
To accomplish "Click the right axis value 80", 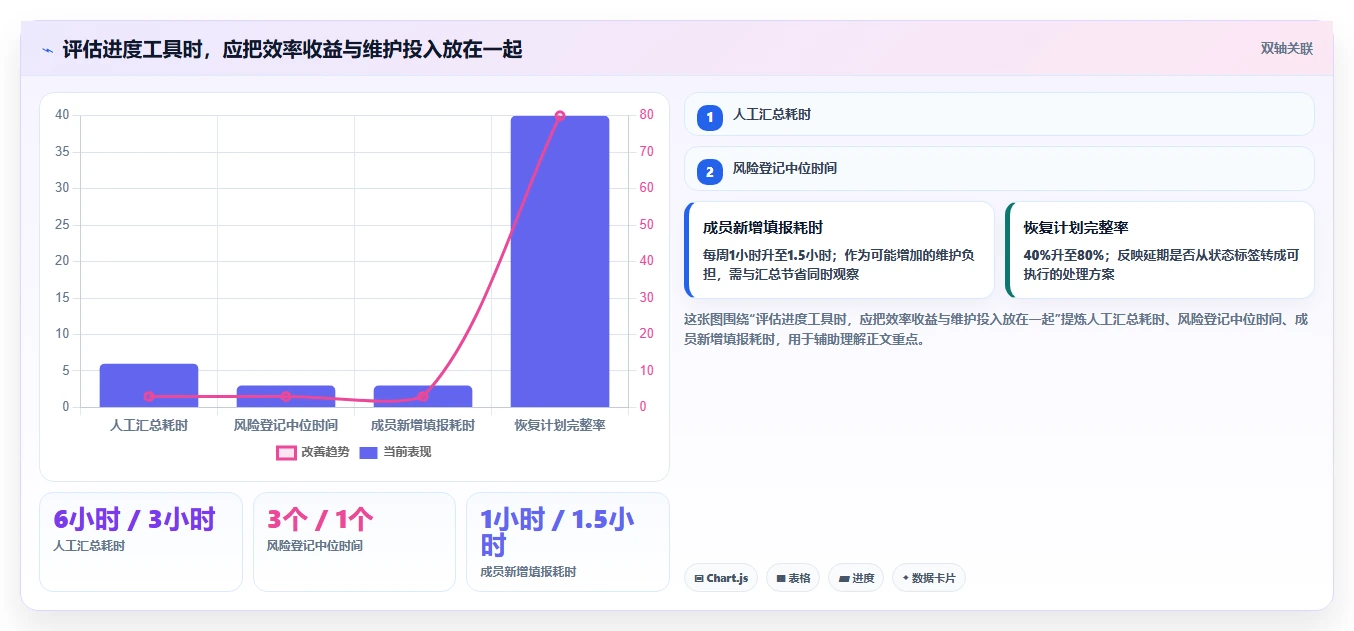I will tap(647, 115).
